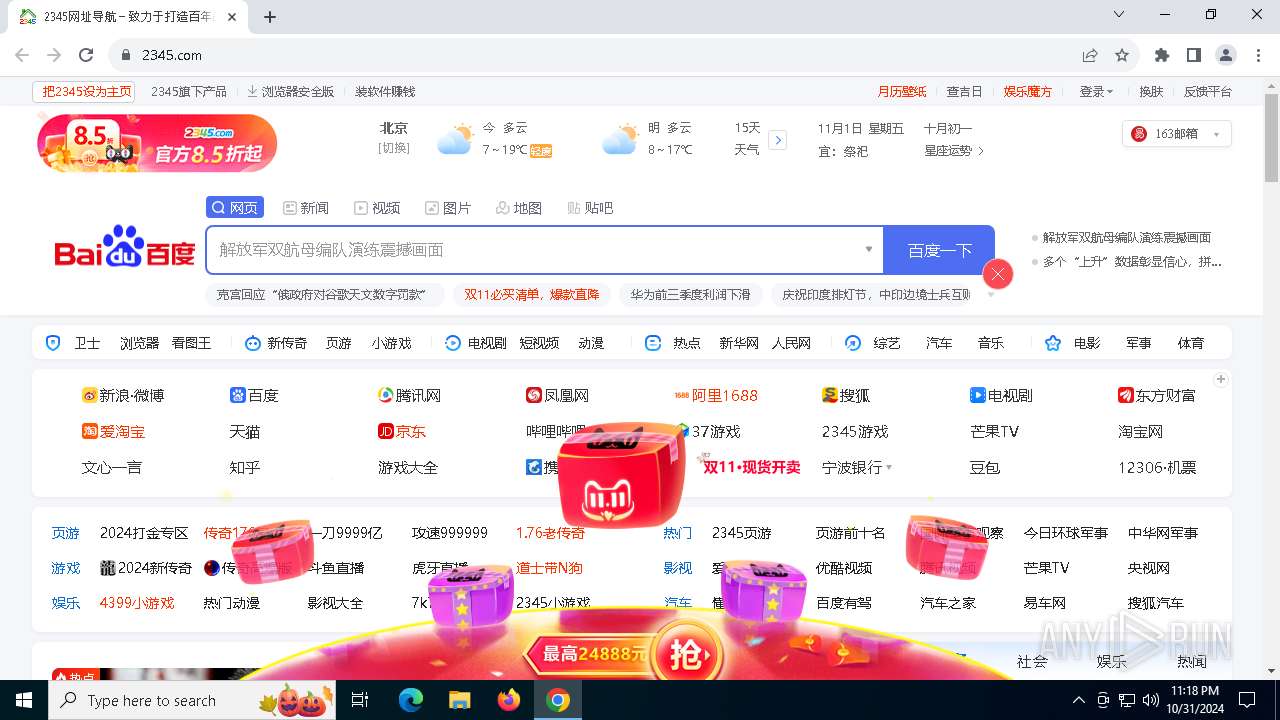This screenshot has height=720, width=1280.
Task: Open the 12306·机票 link
Action: click(x=1157, y=467)
